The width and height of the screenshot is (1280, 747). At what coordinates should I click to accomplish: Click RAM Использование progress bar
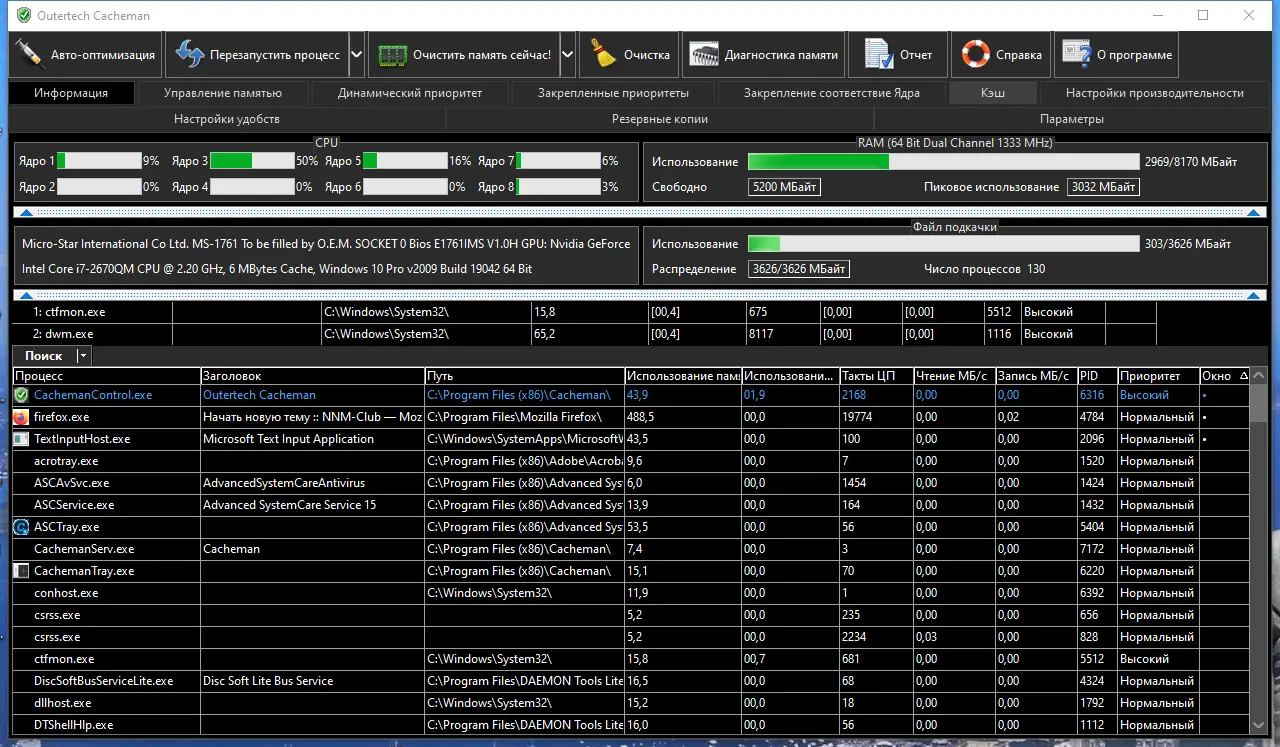point(943,161)
